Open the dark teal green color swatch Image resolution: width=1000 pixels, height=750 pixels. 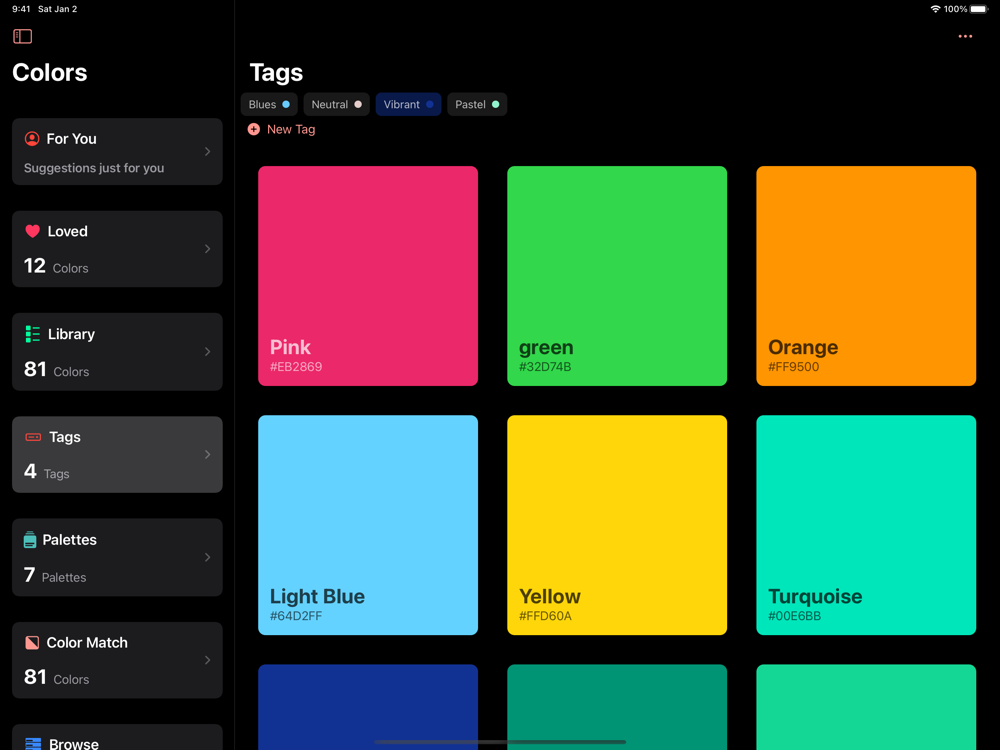point(617,707)
